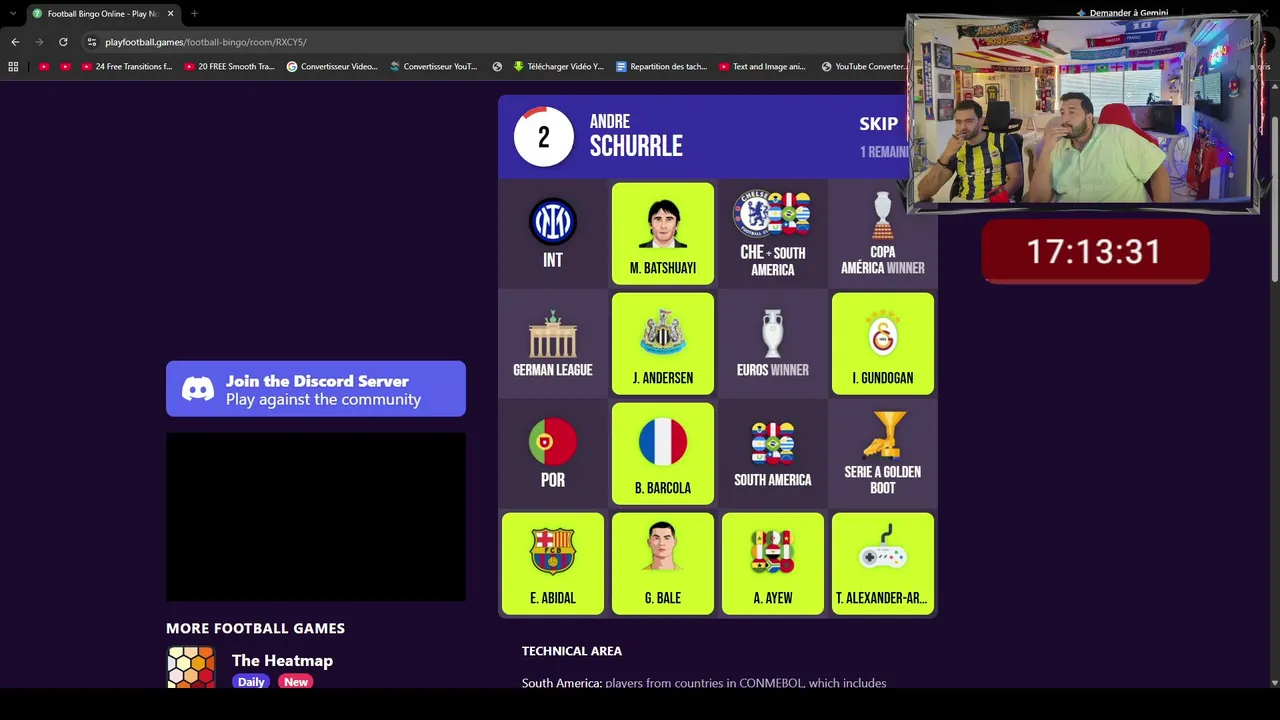The height and width of the screenshot is (720, 1280).
Task: View site information icon in address bar
Action: click(92, 42)
